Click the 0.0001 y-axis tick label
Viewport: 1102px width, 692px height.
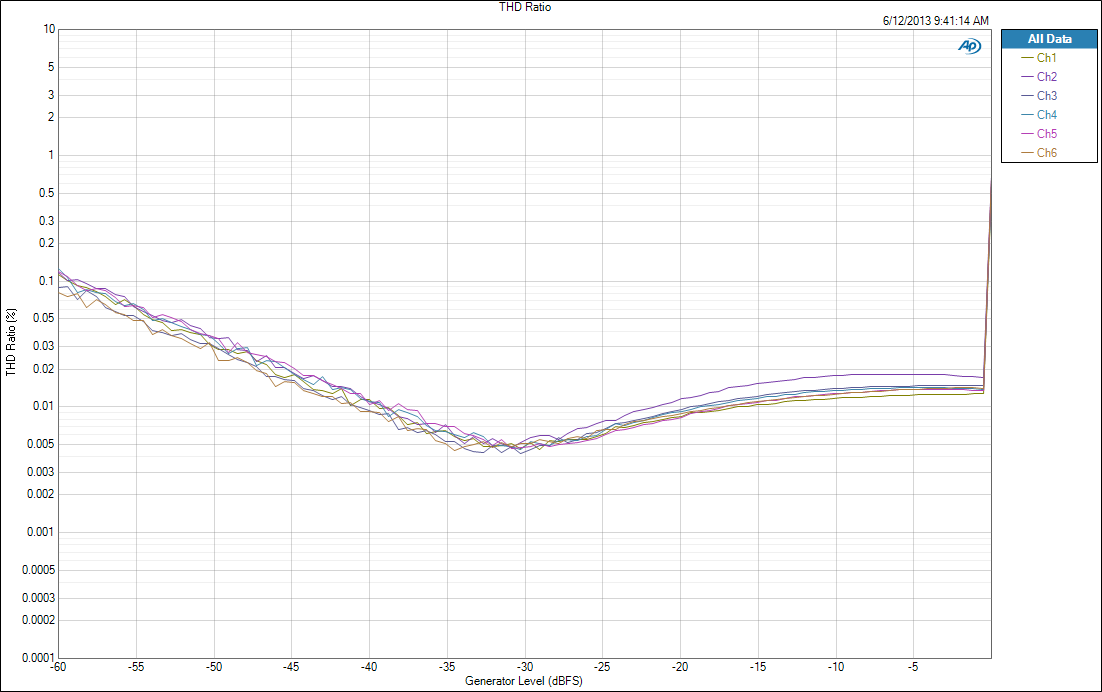39,658
